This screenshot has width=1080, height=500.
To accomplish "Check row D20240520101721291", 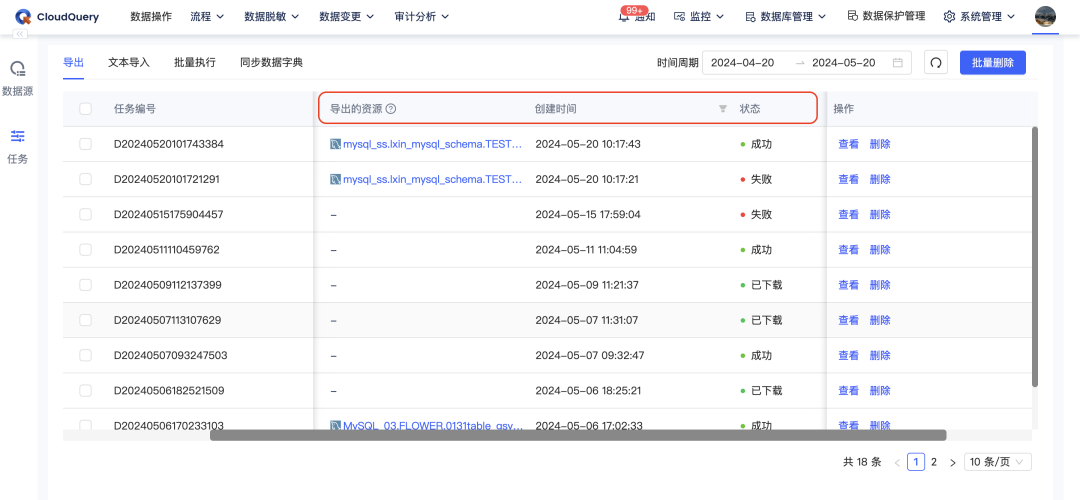I will [85, 179].
